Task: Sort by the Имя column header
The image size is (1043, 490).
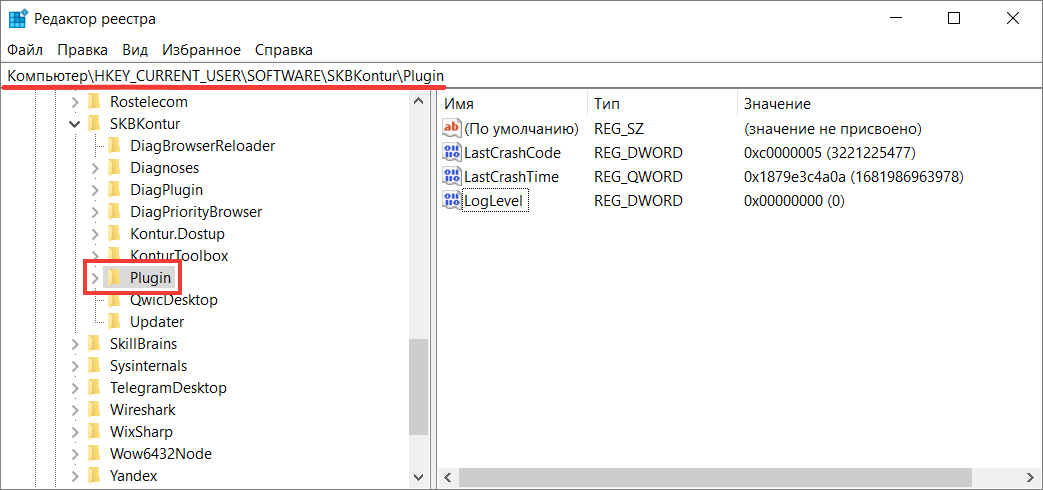Action: [x=514, y=104]
